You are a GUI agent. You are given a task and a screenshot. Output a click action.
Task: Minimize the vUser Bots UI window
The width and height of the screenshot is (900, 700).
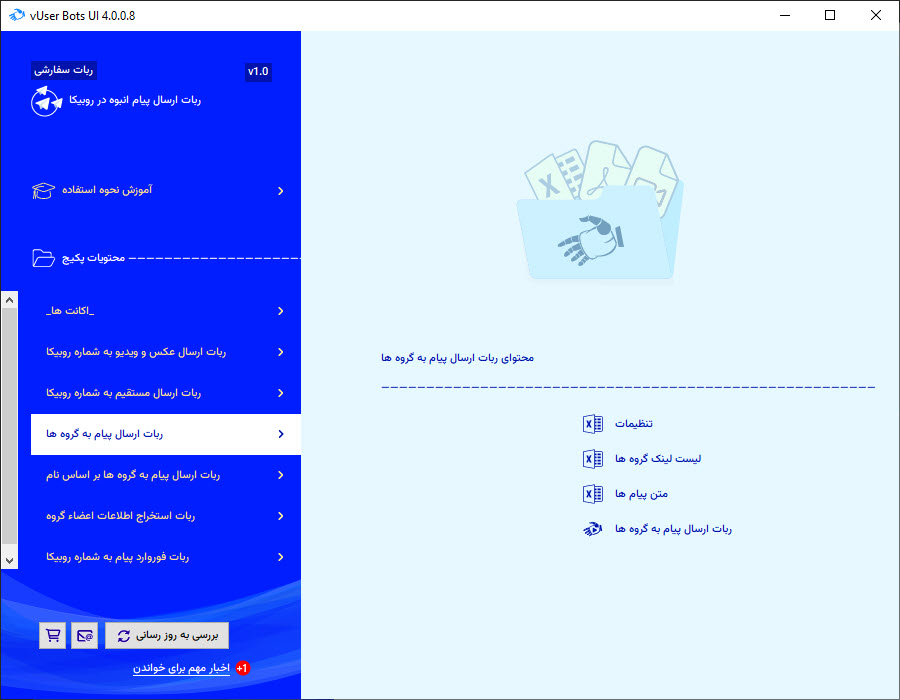tap(785, 15)
